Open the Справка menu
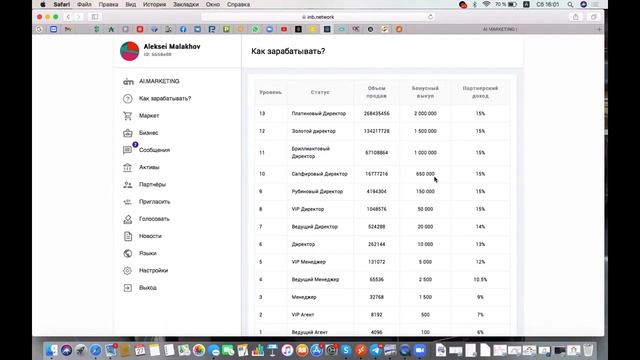Screen dimensions: 640x360 (x=238, y=4)
